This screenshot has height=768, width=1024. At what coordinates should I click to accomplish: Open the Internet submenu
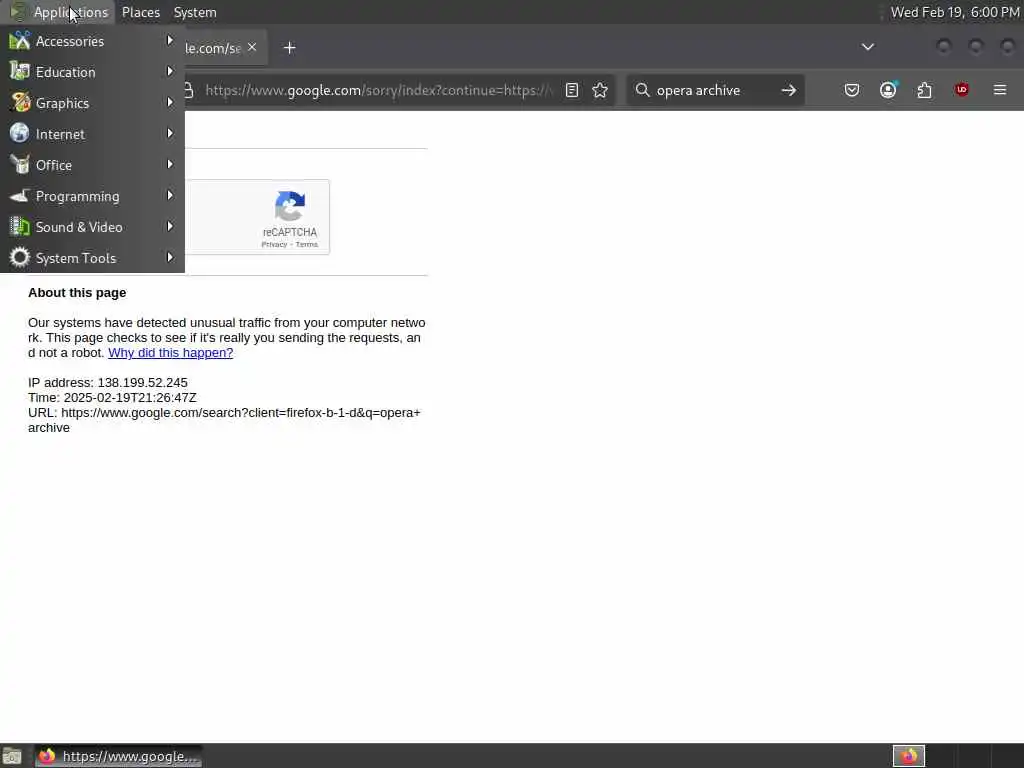pos(92,134)
